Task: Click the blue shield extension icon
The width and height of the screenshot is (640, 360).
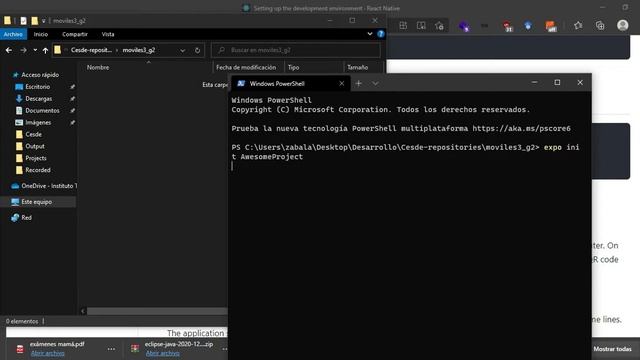Action: click(x=528, y=26)
